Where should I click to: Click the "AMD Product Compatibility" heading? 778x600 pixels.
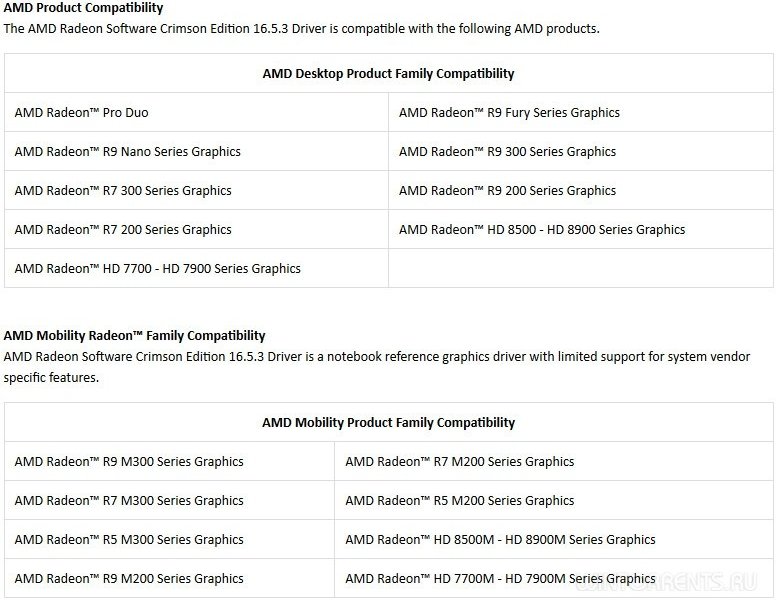coord(83,8)
